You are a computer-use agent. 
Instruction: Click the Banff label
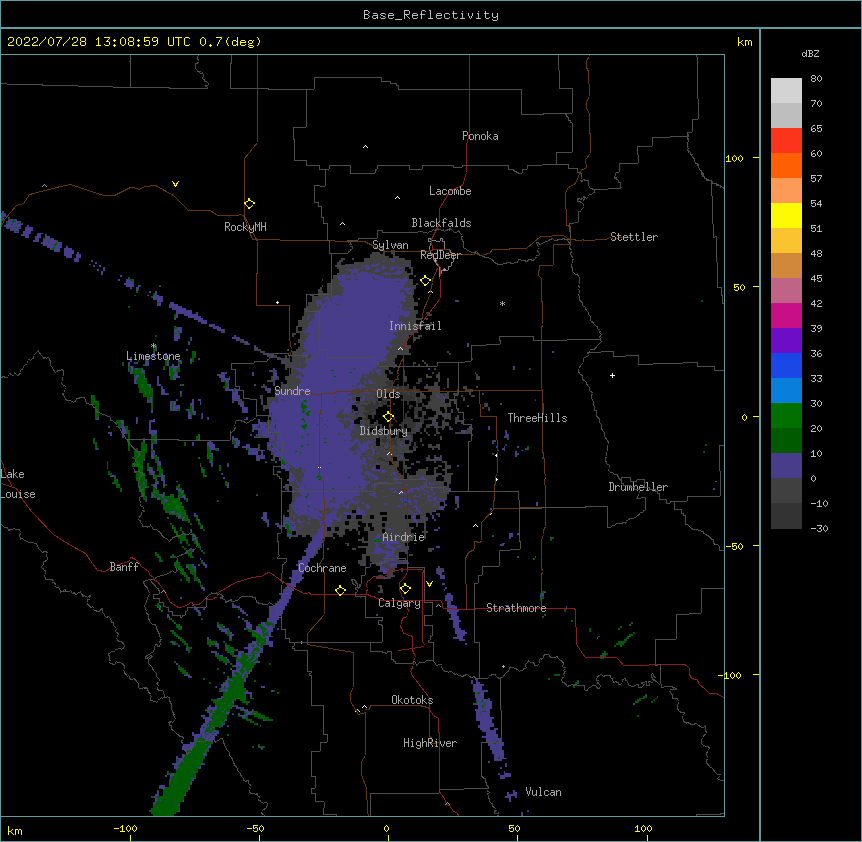tap(124, 567)
